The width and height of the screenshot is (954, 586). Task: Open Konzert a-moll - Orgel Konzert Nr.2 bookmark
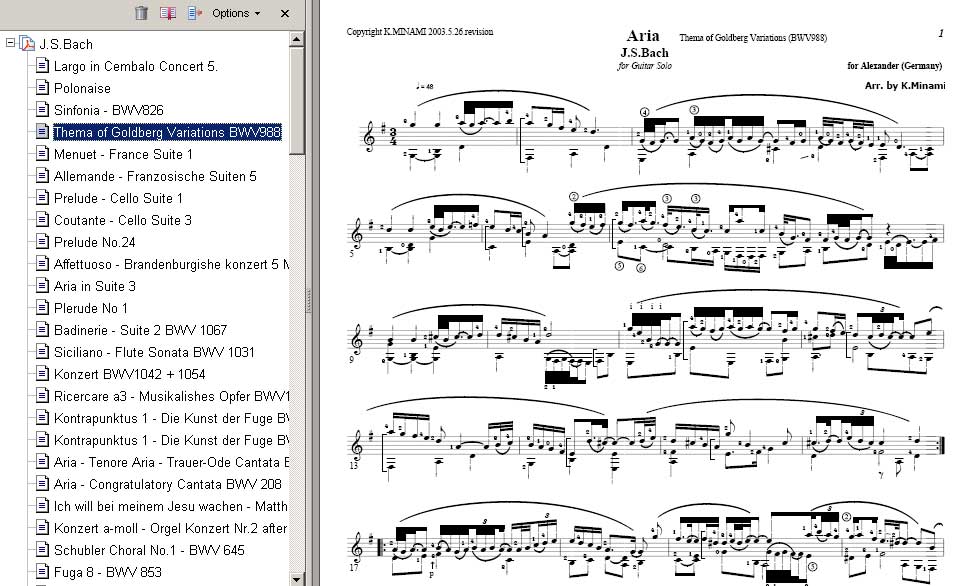pos(170,528)
